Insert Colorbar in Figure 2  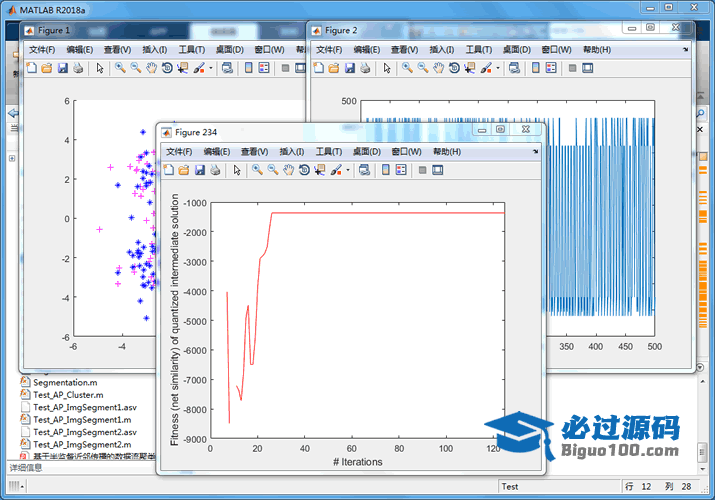[536, 68]
